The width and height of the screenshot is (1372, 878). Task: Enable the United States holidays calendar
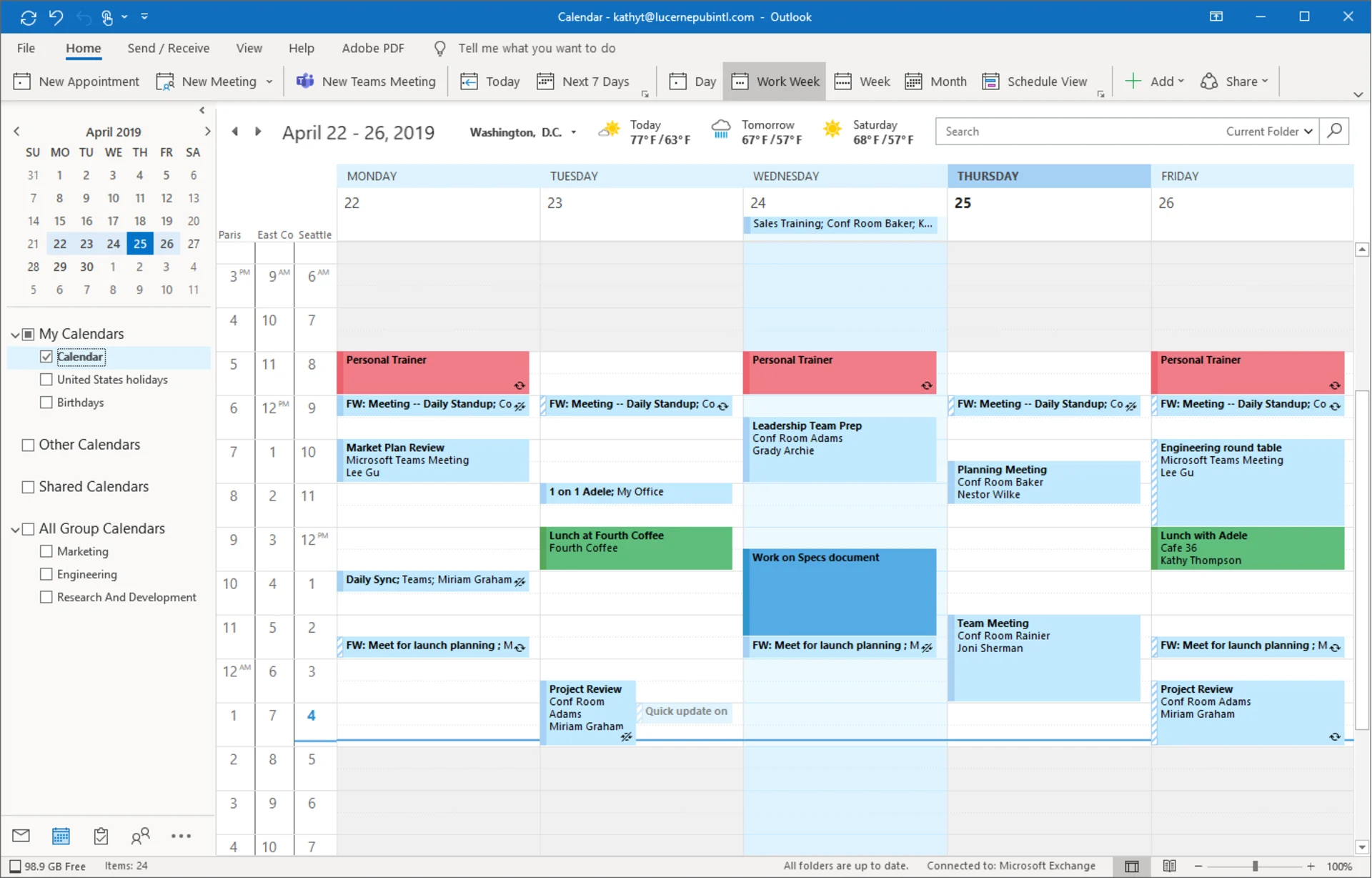tap(46, 379)
